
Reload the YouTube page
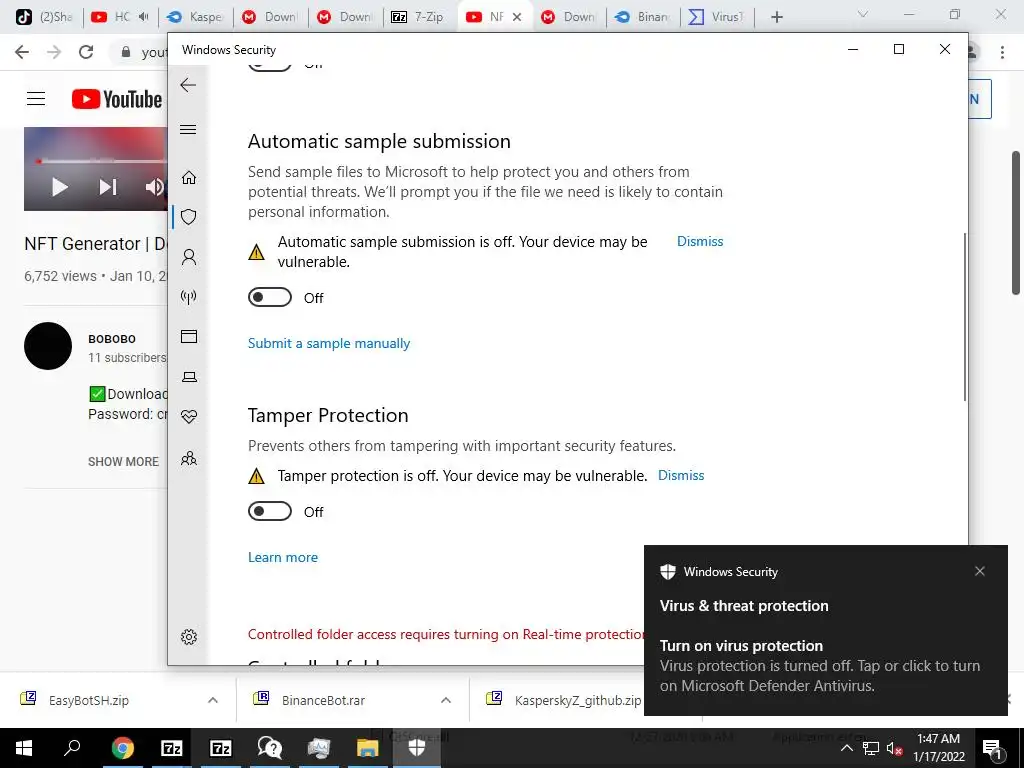pyautogui.click(x=86, y=52)
